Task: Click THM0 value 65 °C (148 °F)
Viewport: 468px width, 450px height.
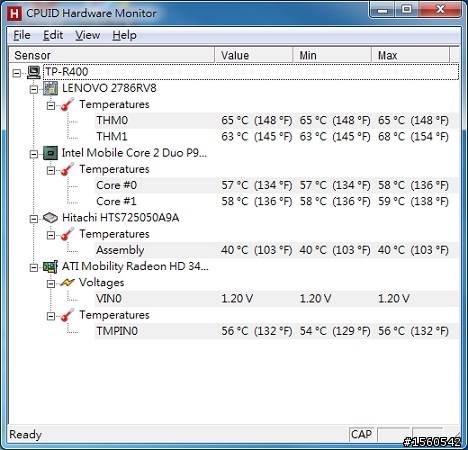Action: tap(256, 120)
